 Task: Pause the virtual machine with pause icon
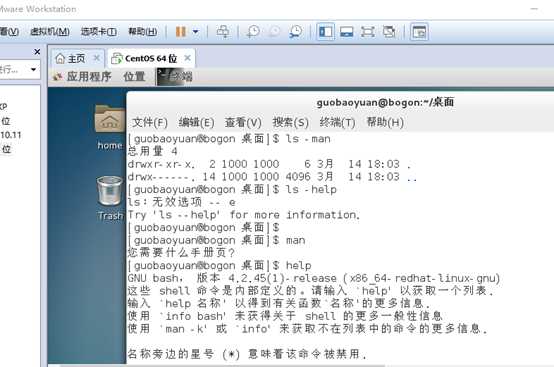pyautogui.click(x=181, y=32)
